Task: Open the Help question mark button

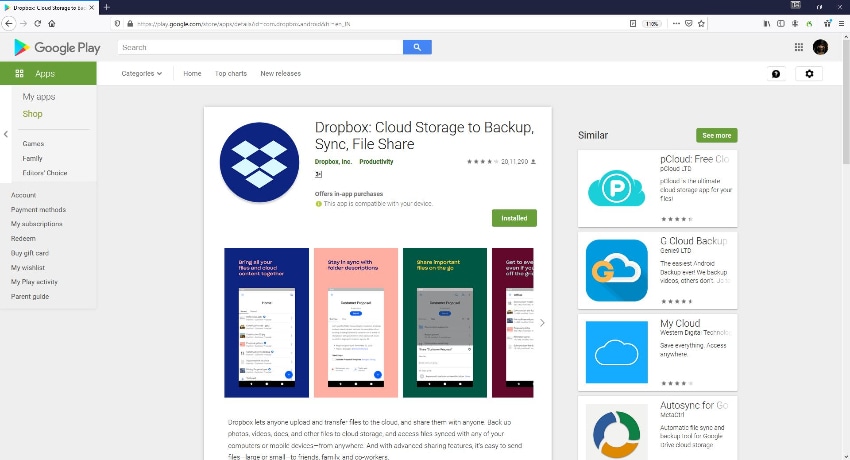Action: tap(776, 74)
